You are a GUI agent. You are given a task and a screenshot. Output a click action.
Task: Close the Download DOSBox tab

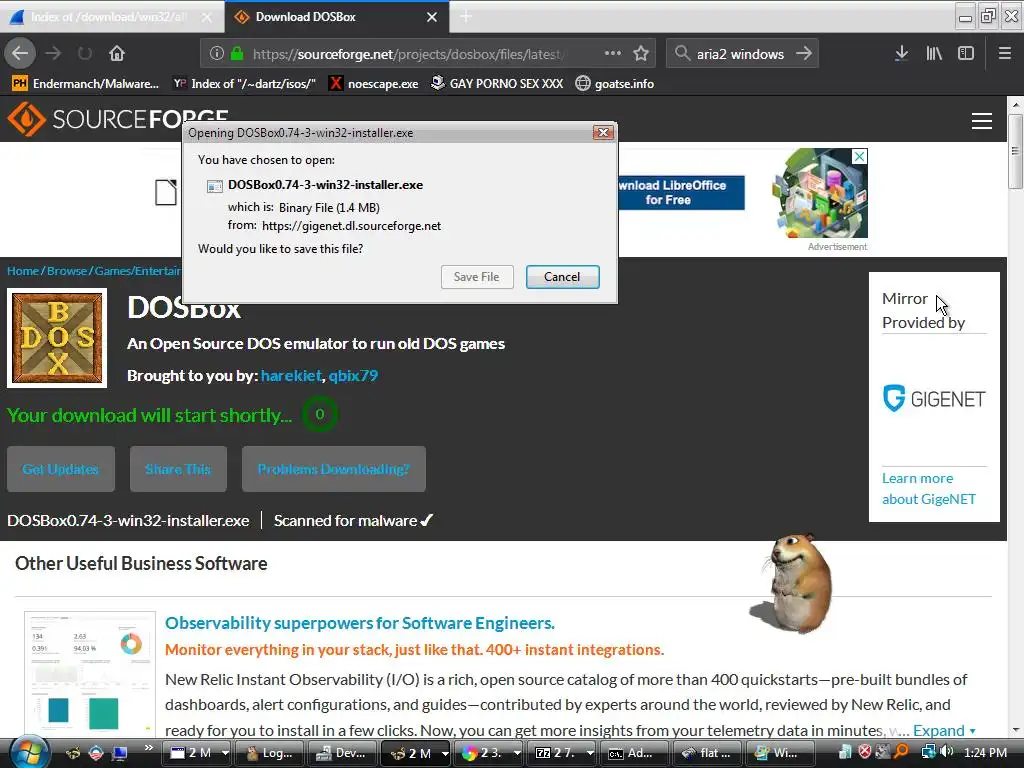tap(432, 17)
